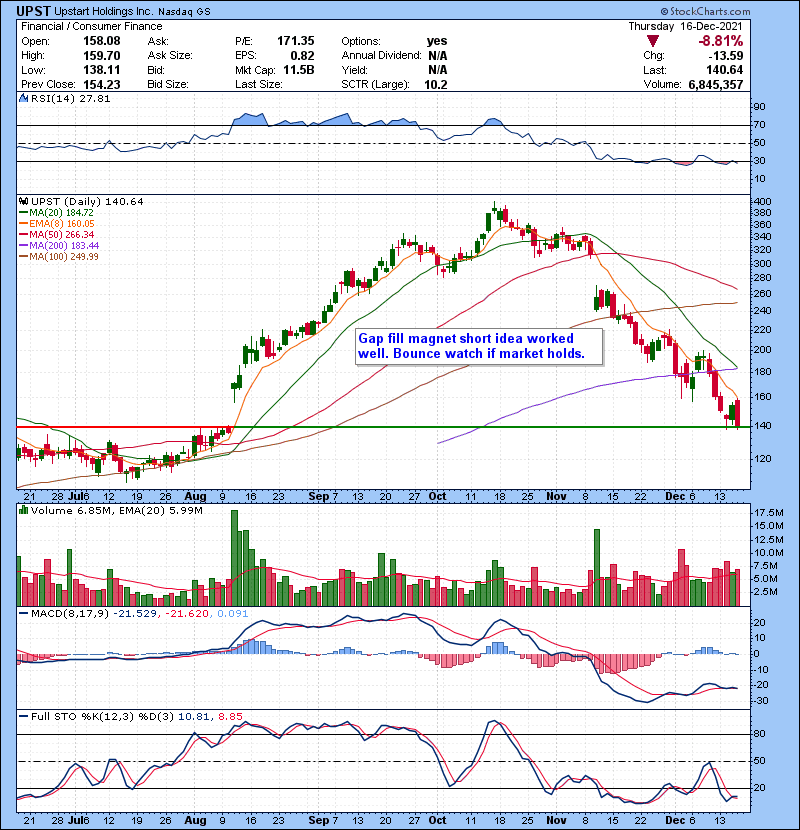Select the Financial / Consumer Finance sector label
This screenshot has height=830, width=800.
[x=92, y=26]
